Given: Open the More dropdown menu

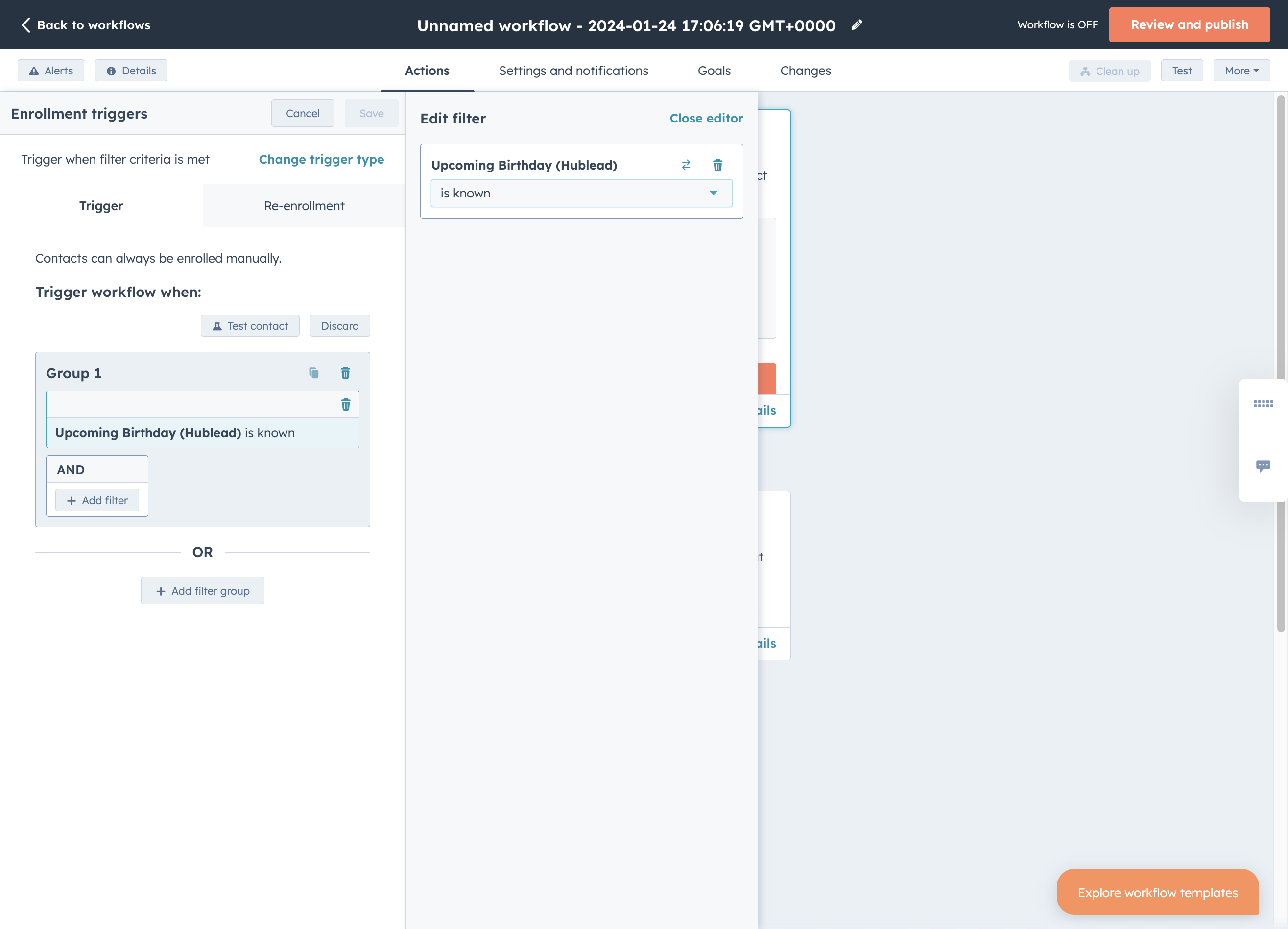Looking at the screenshot, I should 1241,71.
